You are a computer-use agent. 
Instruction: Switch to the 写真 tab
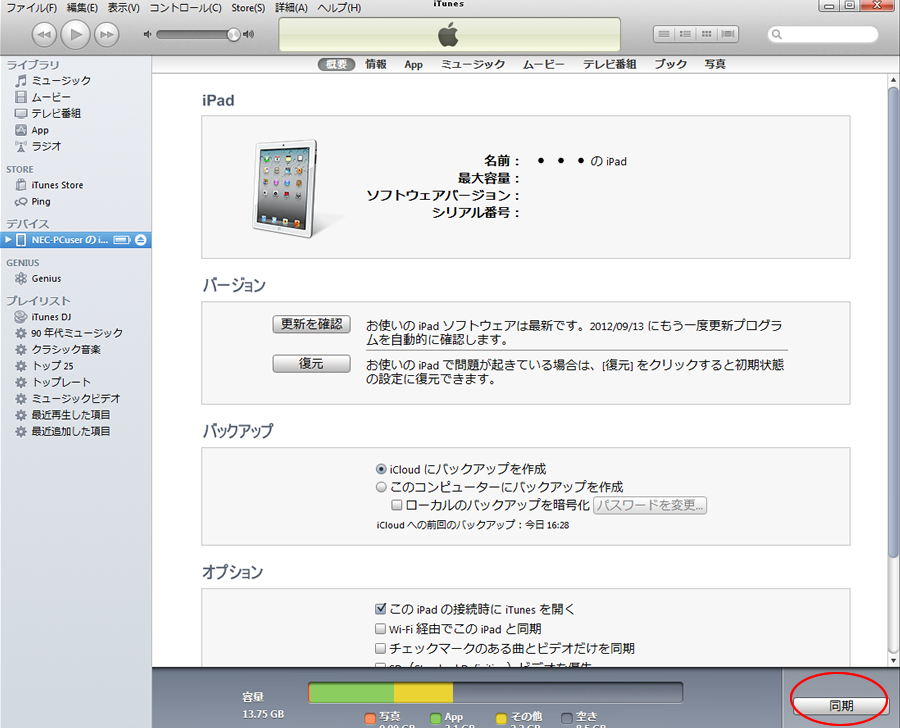715,64
